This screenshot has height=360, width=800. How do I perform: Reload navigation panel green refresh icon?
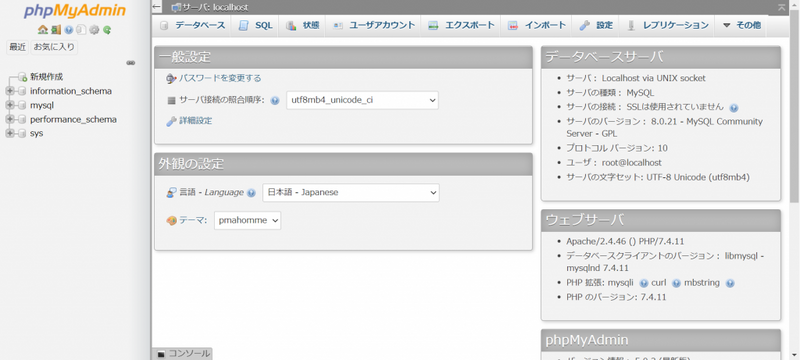(x=107, y=30)
